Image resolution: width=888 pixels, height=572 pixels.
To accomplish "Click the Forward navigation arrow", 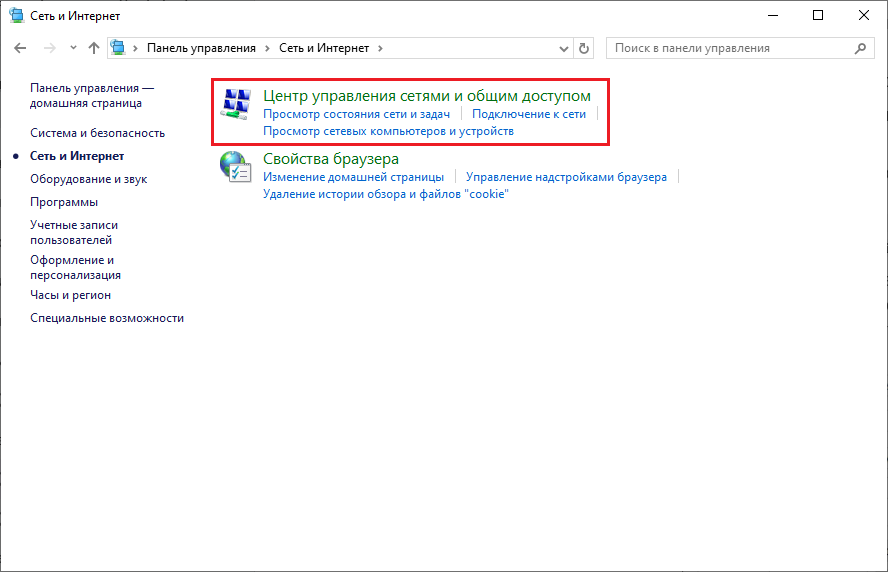I will pos(48,48).
